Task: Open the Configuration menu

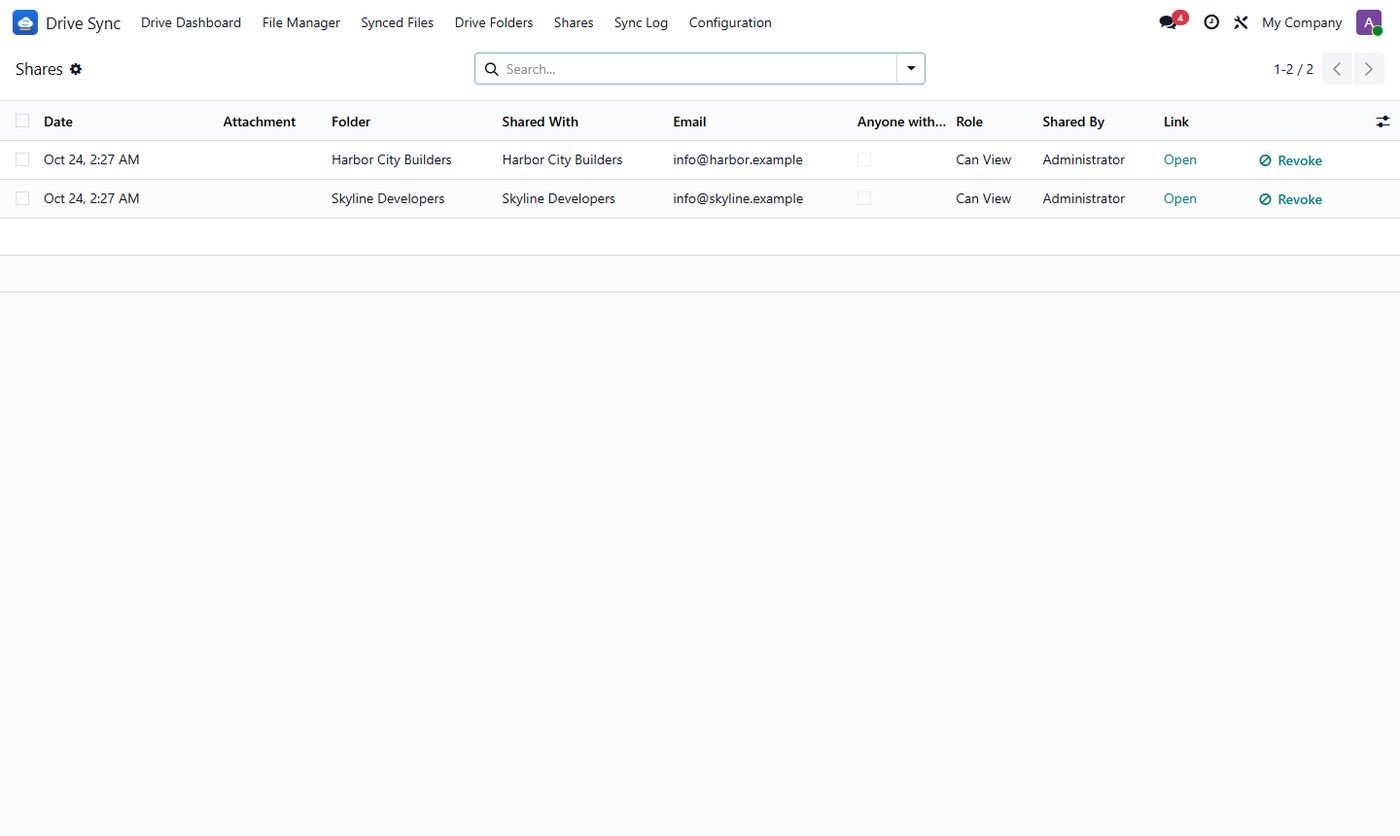Action: [730, 22]
